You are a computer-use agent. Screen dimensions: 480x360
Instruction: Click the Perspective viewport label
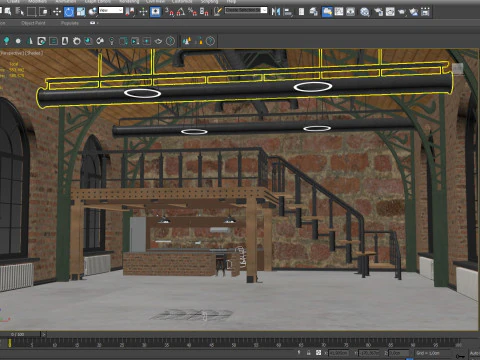[x=11, y=53]
